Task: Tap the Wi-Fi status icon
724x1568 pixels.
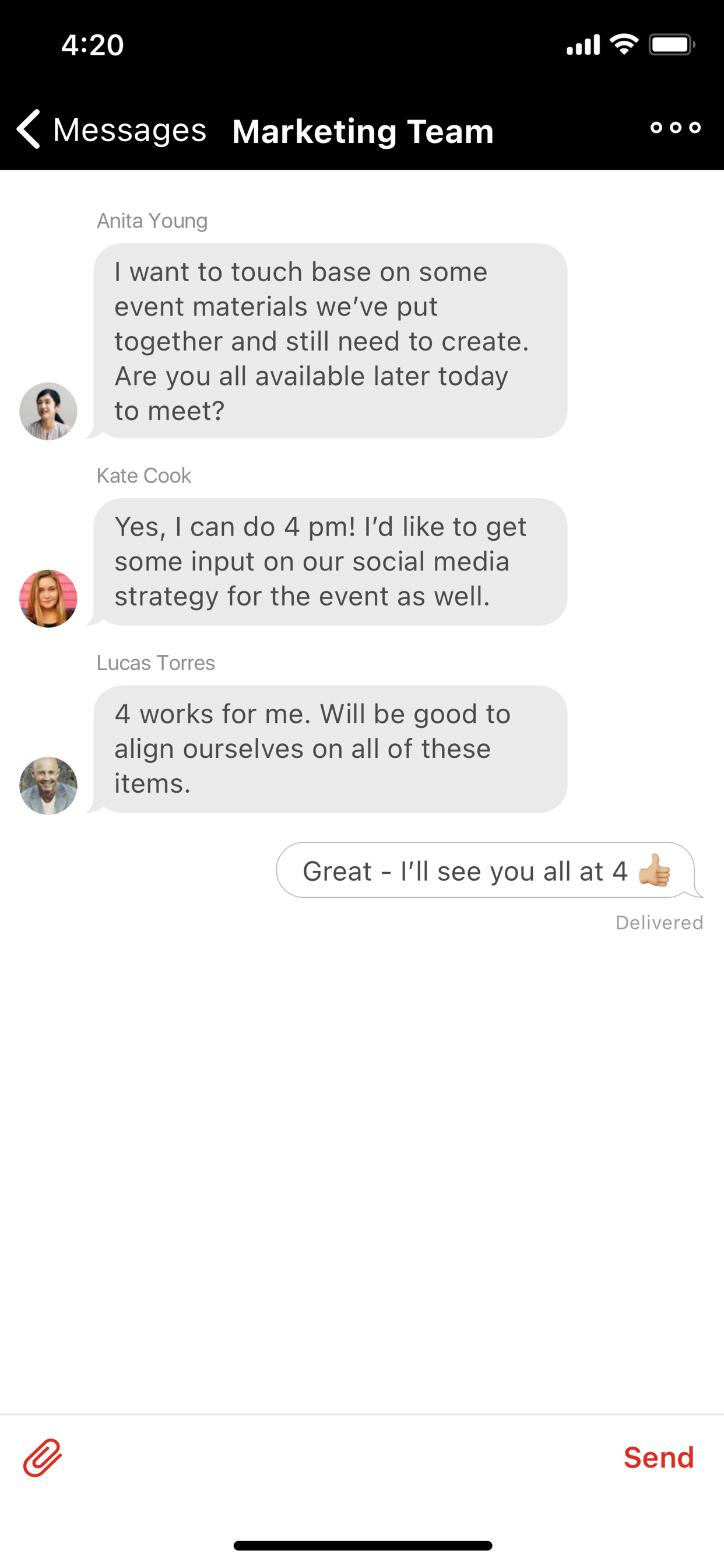Action: tap(624, 44)
